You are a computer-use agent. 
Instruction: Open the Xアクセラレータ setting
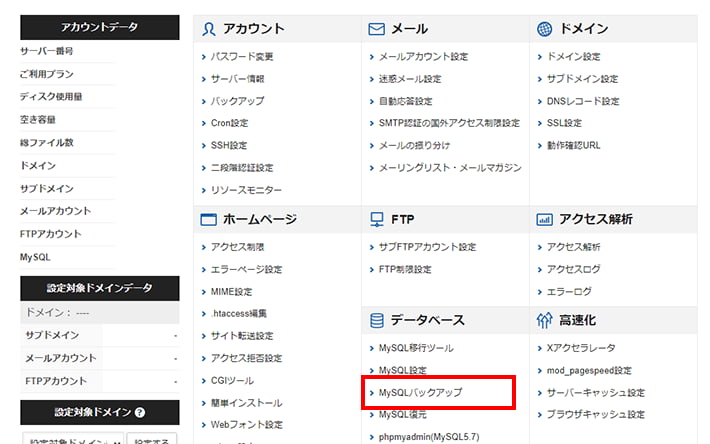pyautogui.click(x=582, y=348)
